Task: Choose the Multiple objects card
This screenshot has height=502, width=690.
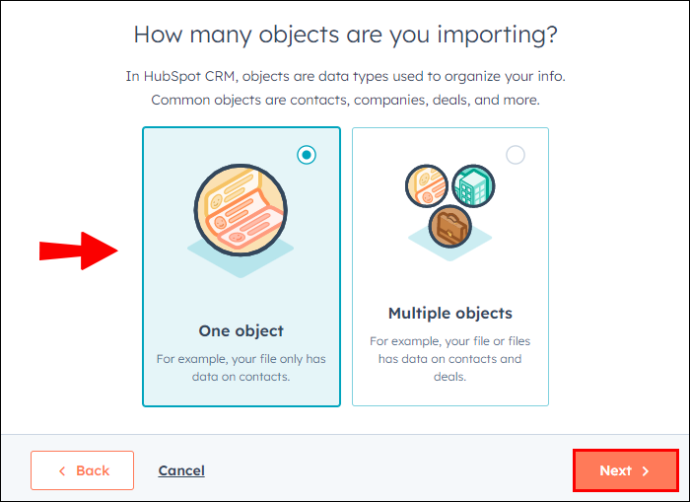Action: (450, 267)
